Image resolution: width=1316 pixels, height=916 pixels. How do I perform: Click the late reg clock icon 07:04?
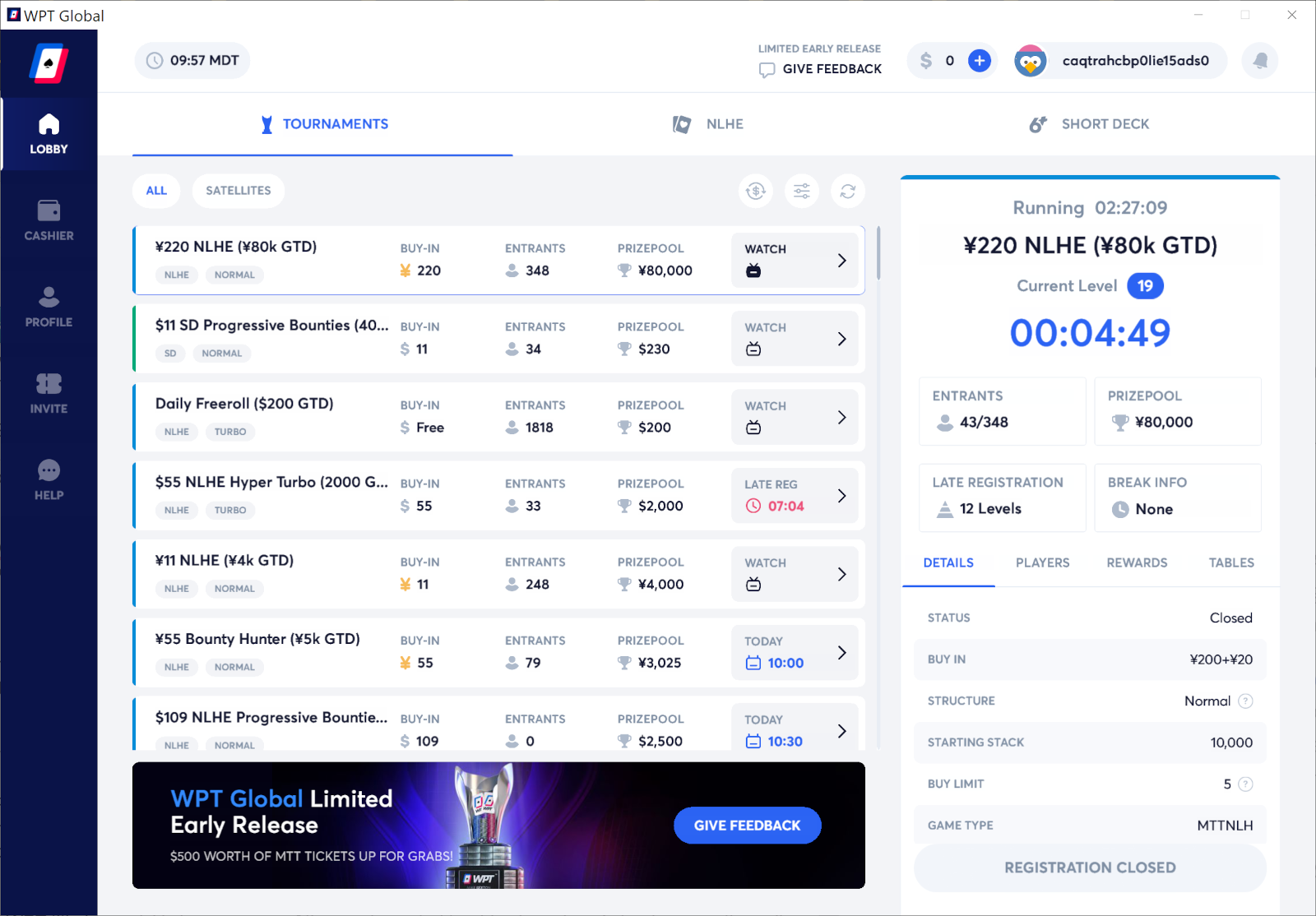click(x=753, y=507)
